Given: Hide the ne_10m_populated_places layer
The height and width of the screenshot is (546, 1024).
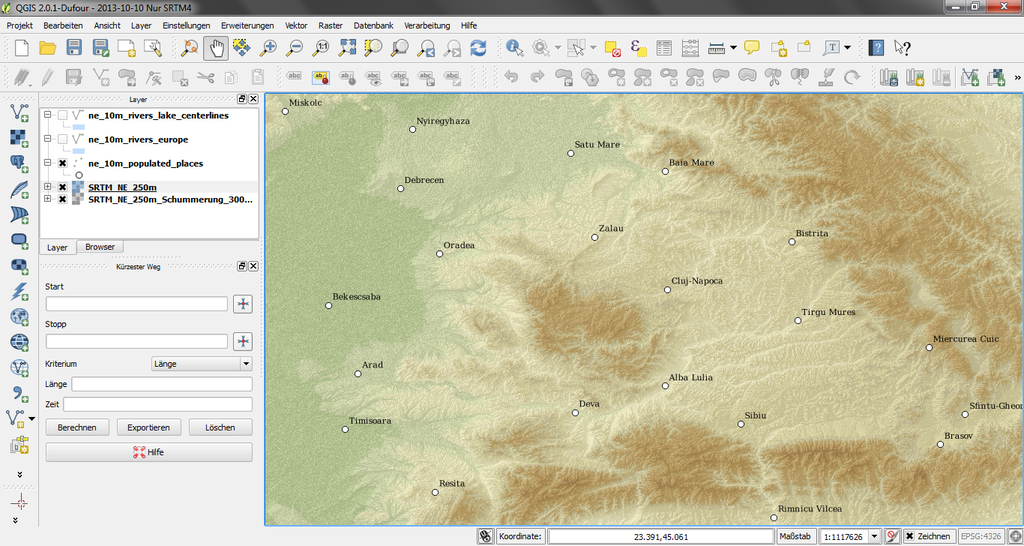Looking at the screenshot, I should [63, 163].
